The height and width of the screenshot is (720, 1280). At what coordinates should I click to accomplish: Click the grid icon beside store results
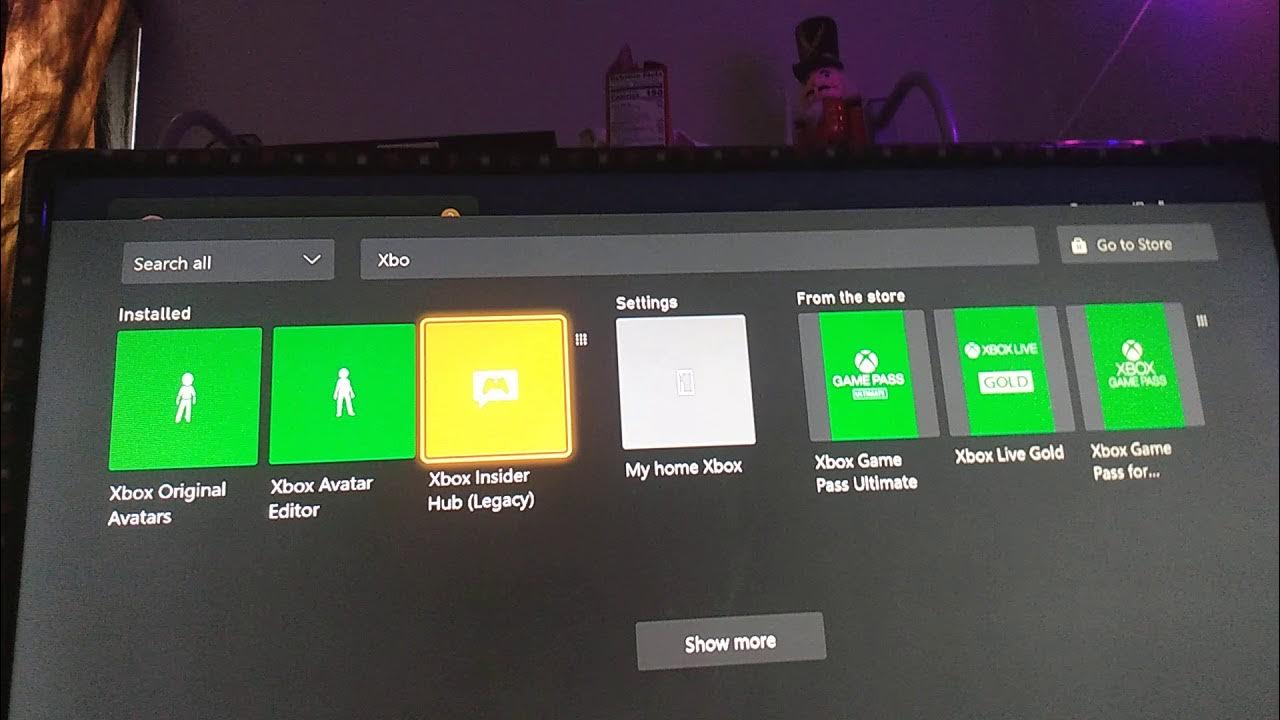point(1202,321)
